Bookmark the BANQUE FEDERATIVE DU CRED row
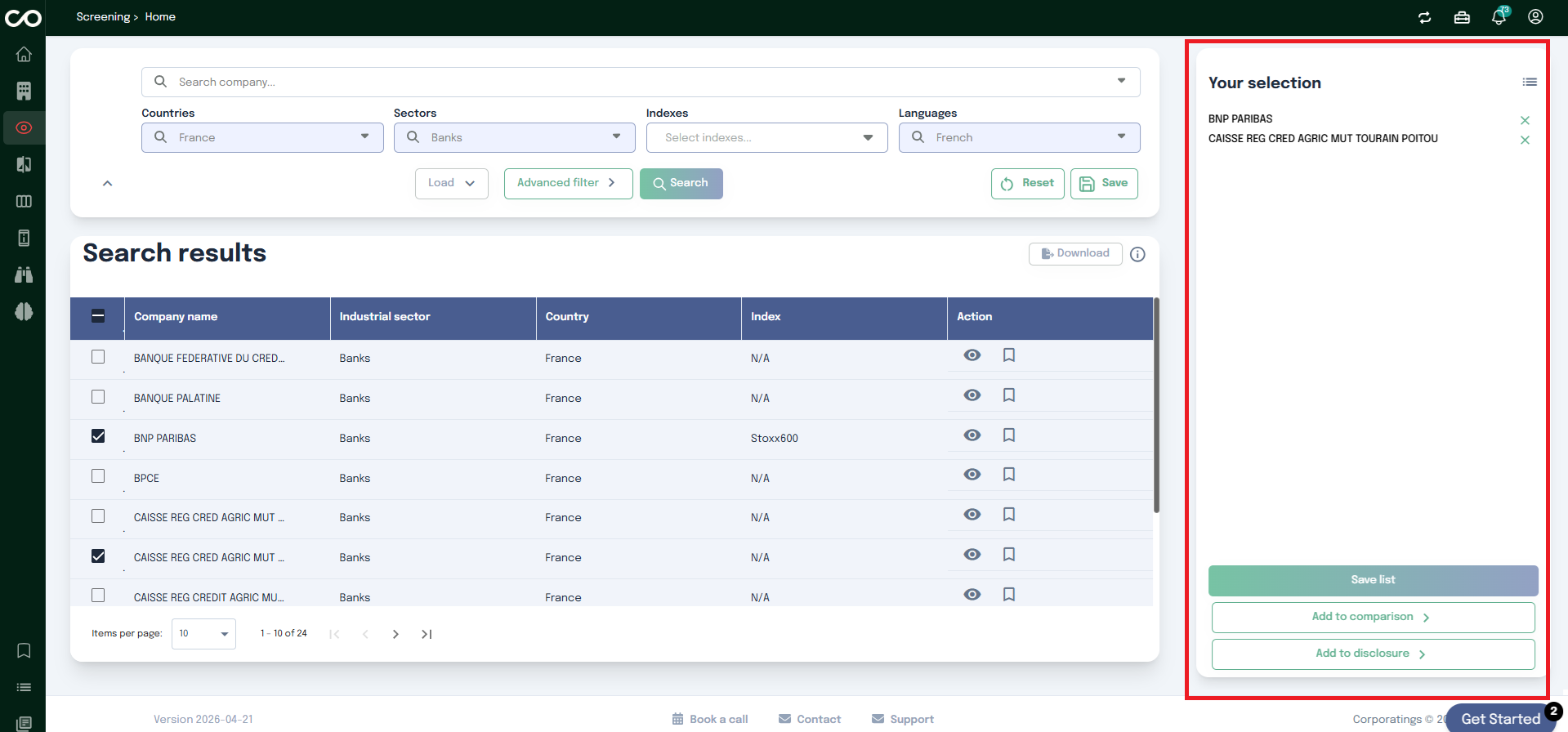This screenshot has height=732, width=1568. pos(1009,355)
